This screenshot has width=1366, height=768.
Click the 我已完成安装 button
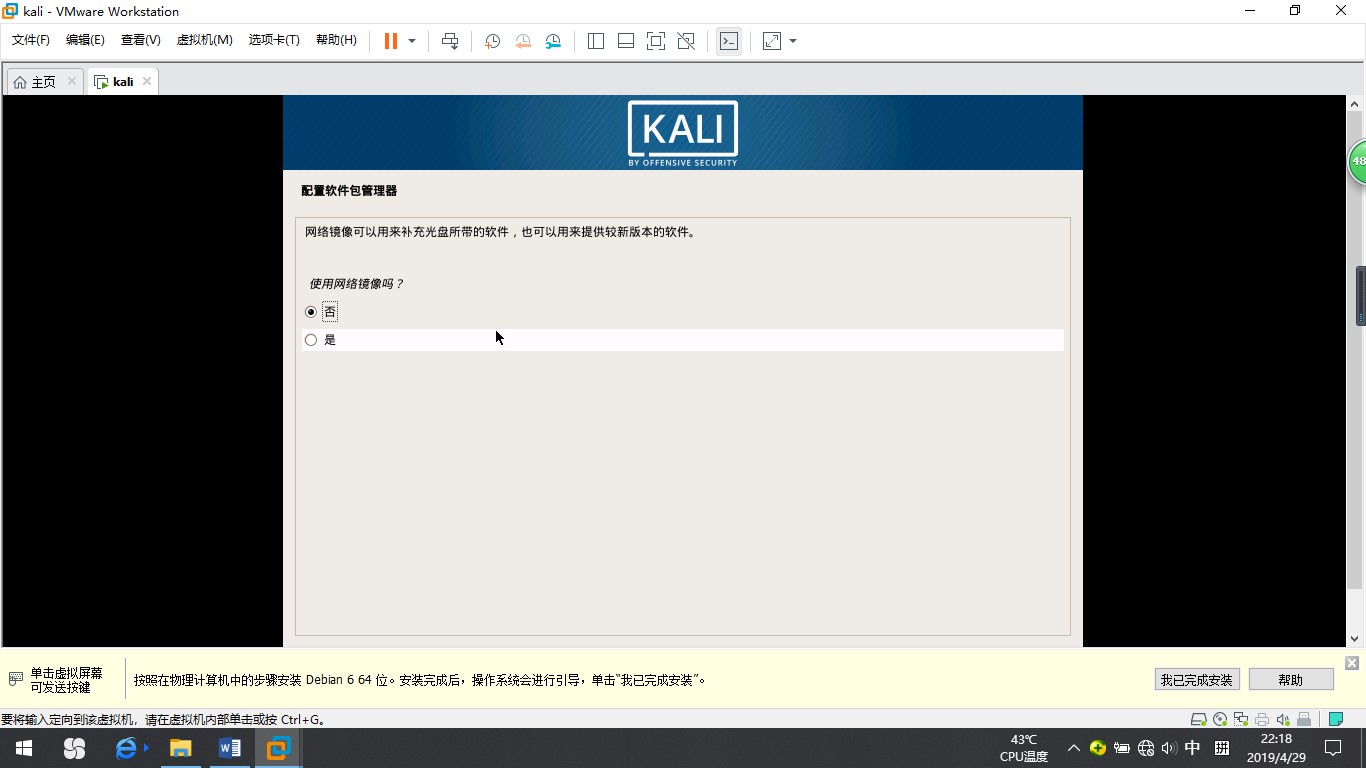pos(1196,680)
